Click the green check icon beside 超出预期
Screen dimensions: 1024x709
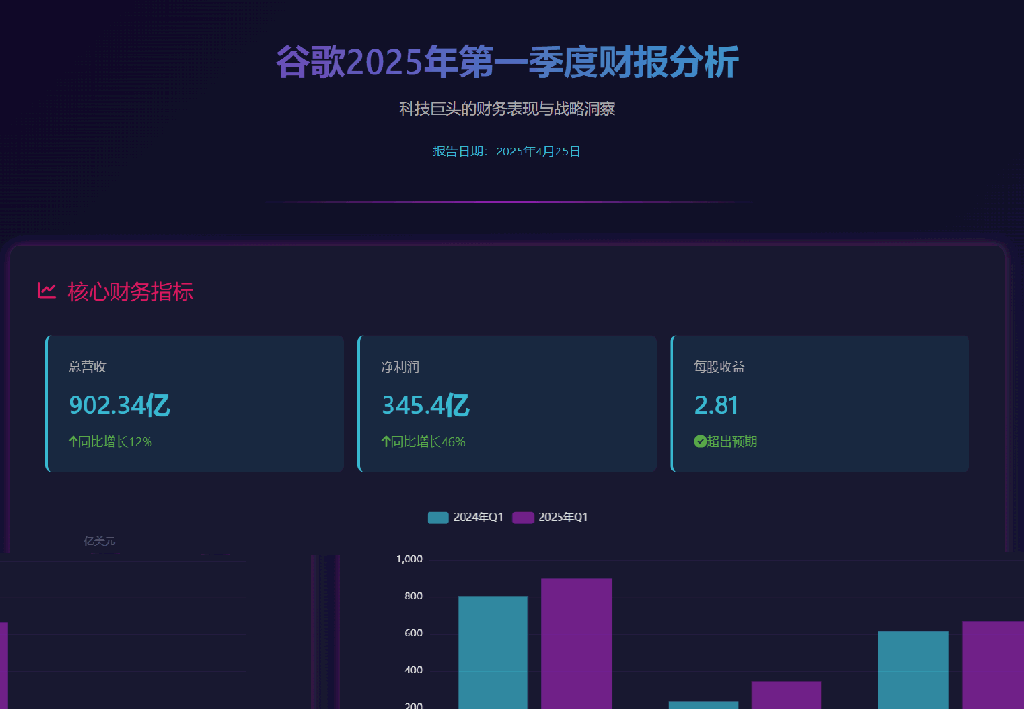[700, 442]
